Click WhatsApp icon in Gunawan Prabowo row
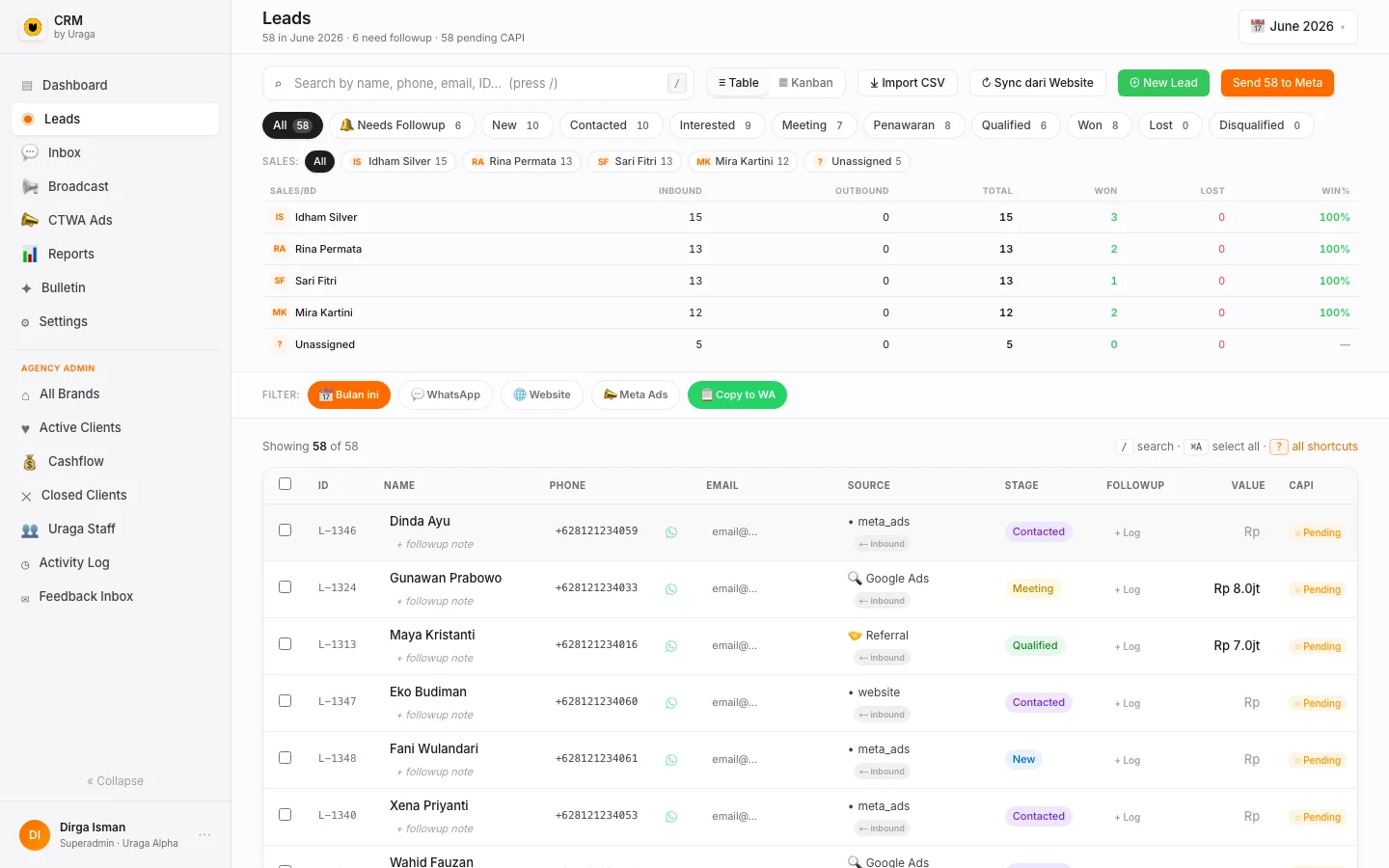 pyautogui.click(x=671, y=589)
